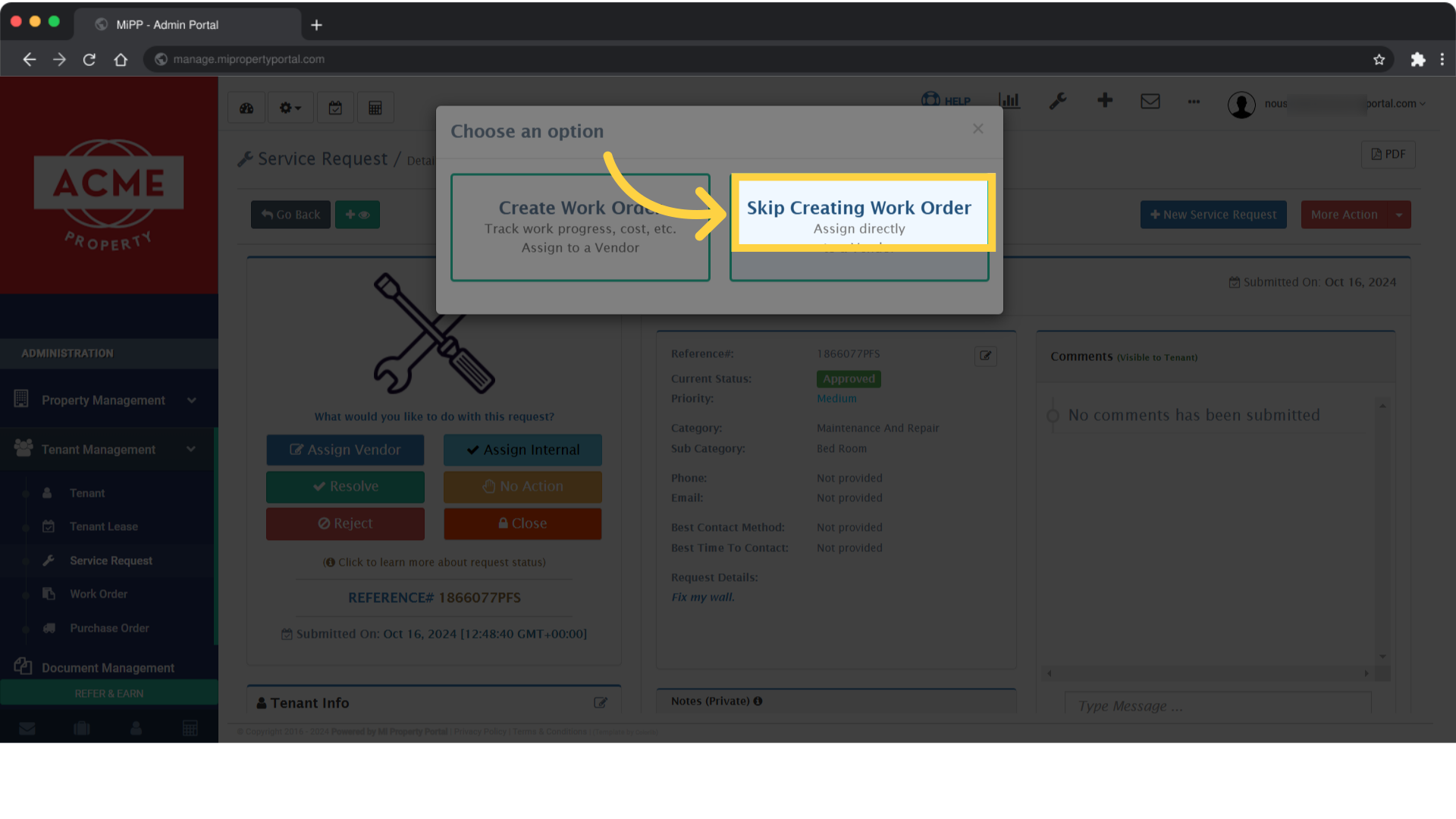This screenshot has width=1456, height=819.
Task: Open the HELP life-ring icon
Action: (930, 99)
